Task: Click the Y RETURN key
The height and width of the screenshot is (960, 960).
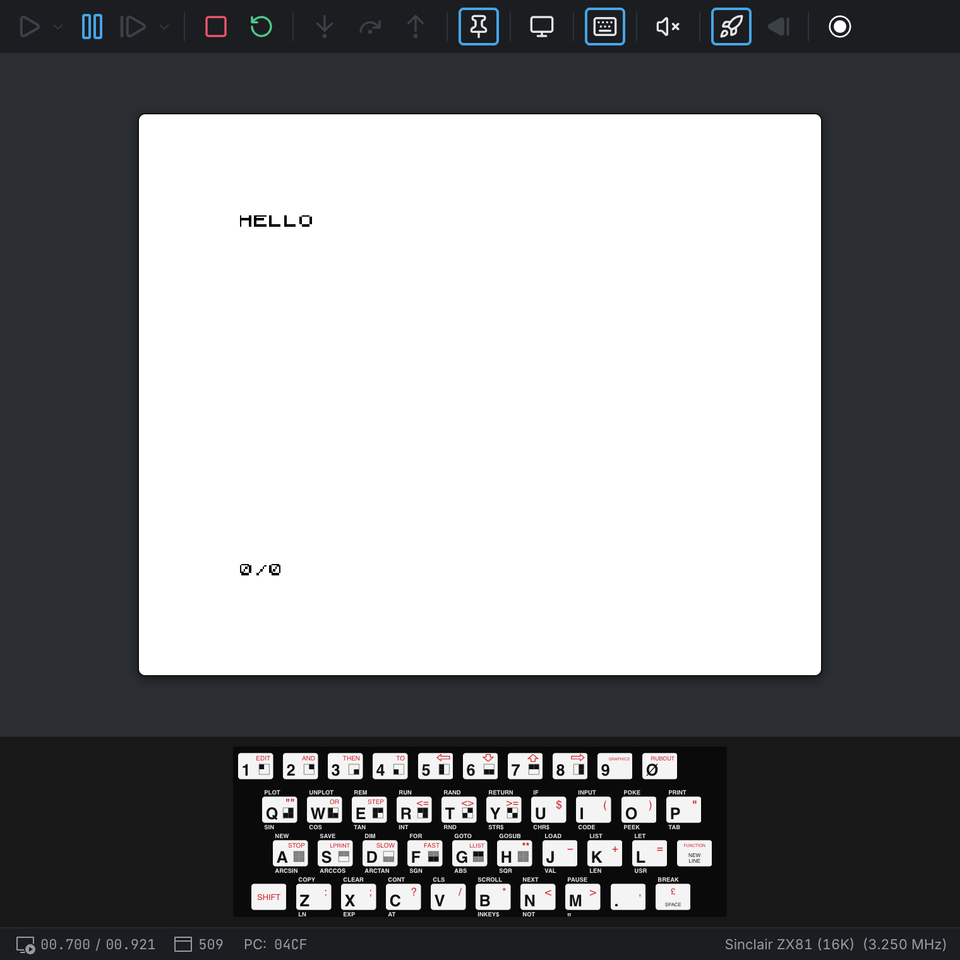Action: (x=504, y=810)
